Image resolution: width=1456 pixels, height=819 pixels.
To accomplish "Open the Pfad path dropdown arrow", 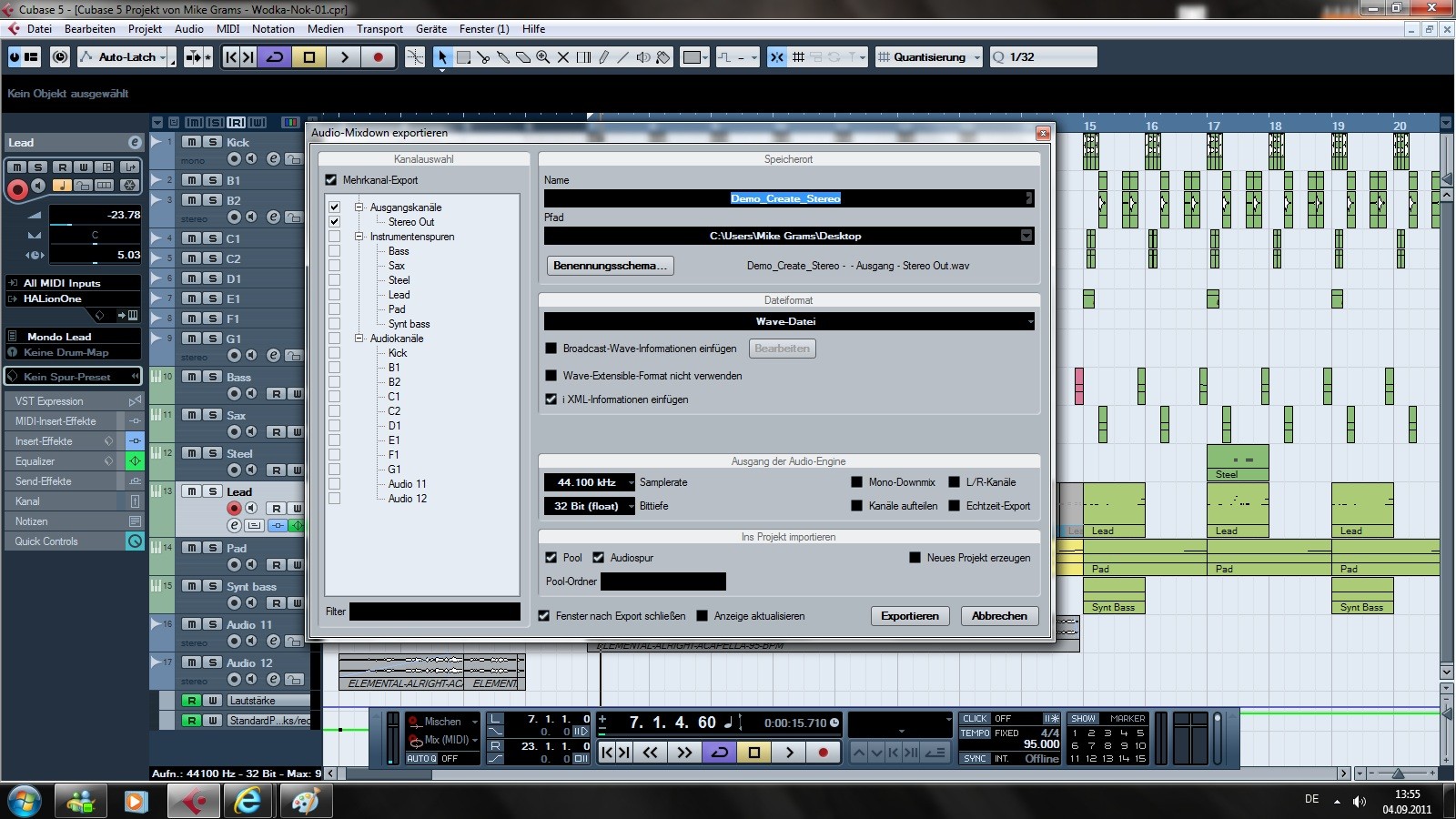I will pyautogui.click(x=1026, y=236).
